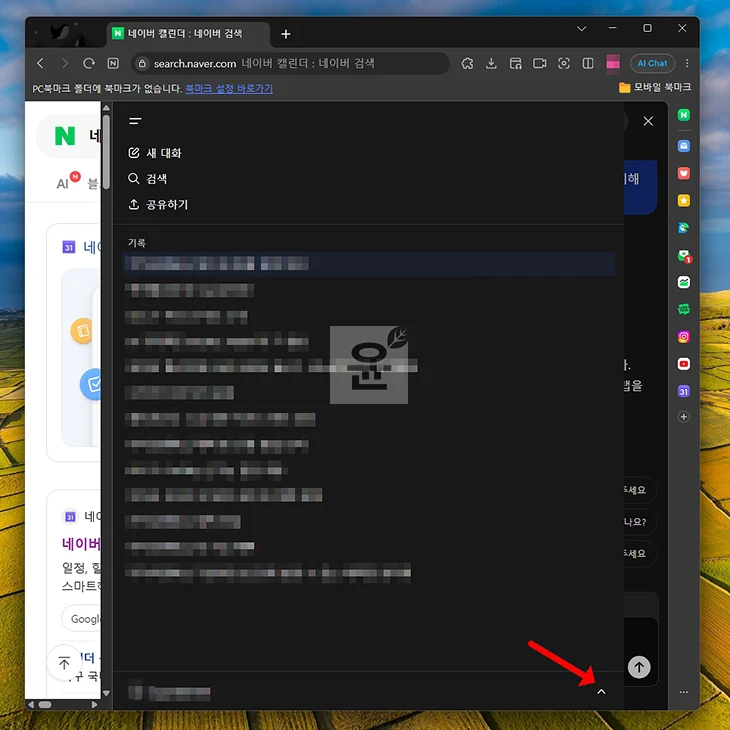Open the red pocket sidebar icon

tap(683, 173)
